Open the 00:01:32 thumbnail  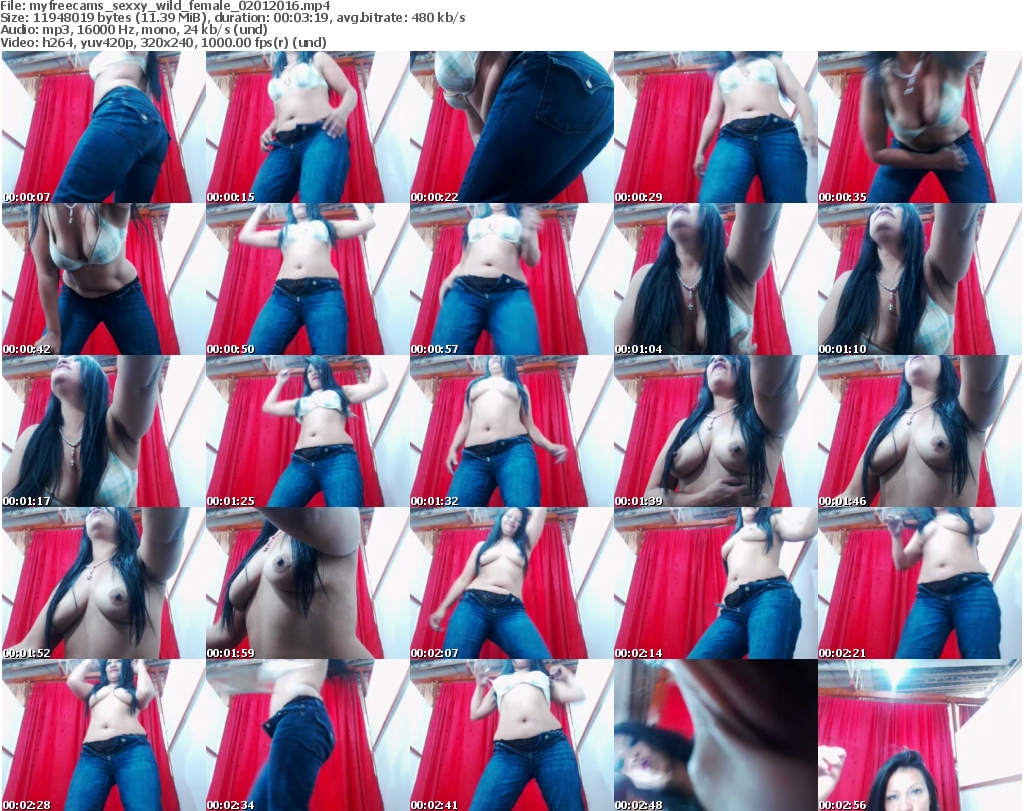511,431
